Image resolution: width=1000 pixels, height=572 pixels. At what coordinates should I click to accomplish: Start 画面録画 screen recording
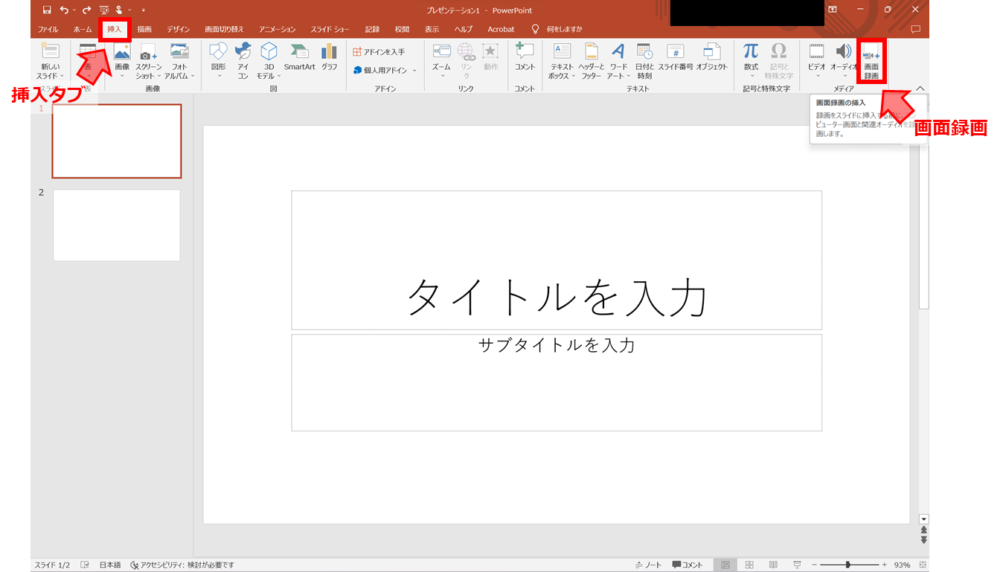pyautogui.click(x=871, y=61)
